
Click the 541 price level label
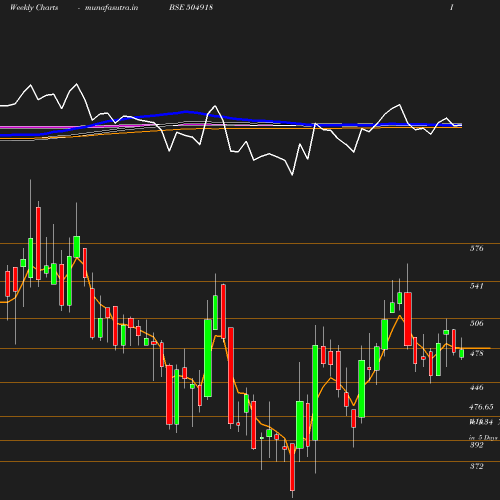pos(476,286)
